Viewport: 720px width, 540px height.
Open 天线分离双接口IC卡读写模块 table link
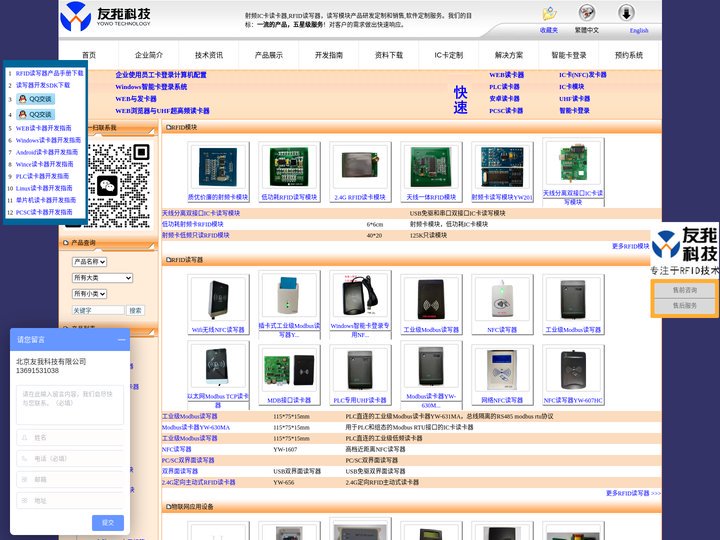click(201, 213)
